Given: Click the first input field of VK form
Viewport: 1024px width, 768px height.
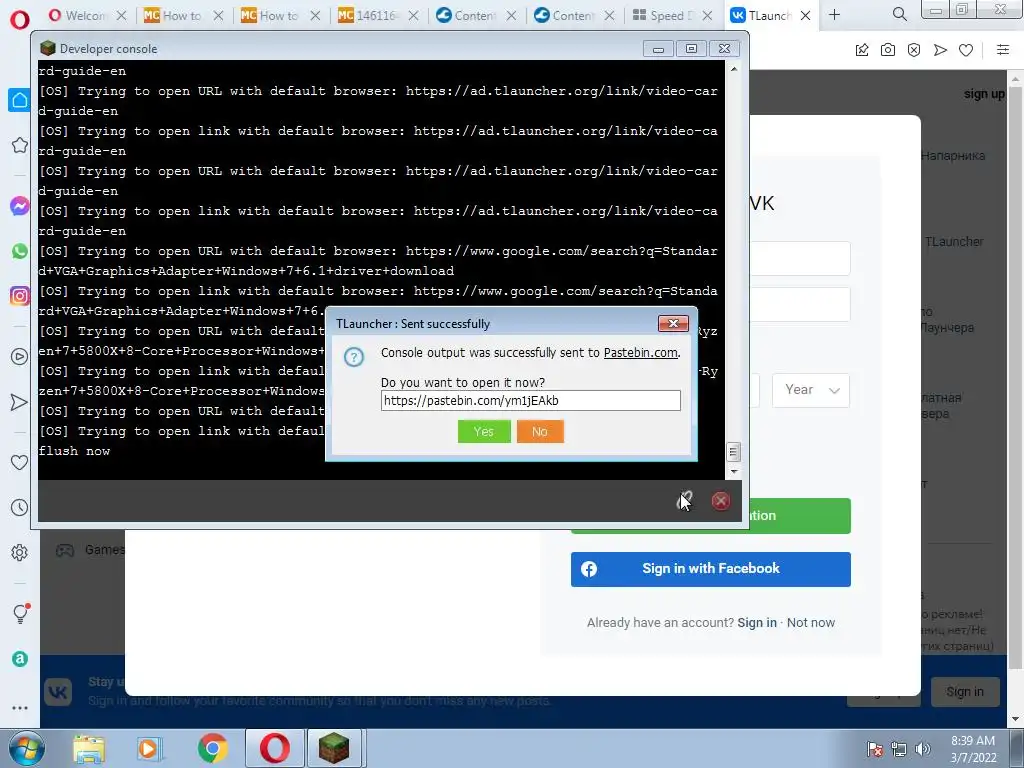Looking at the screenshot, I should [800, 259].
